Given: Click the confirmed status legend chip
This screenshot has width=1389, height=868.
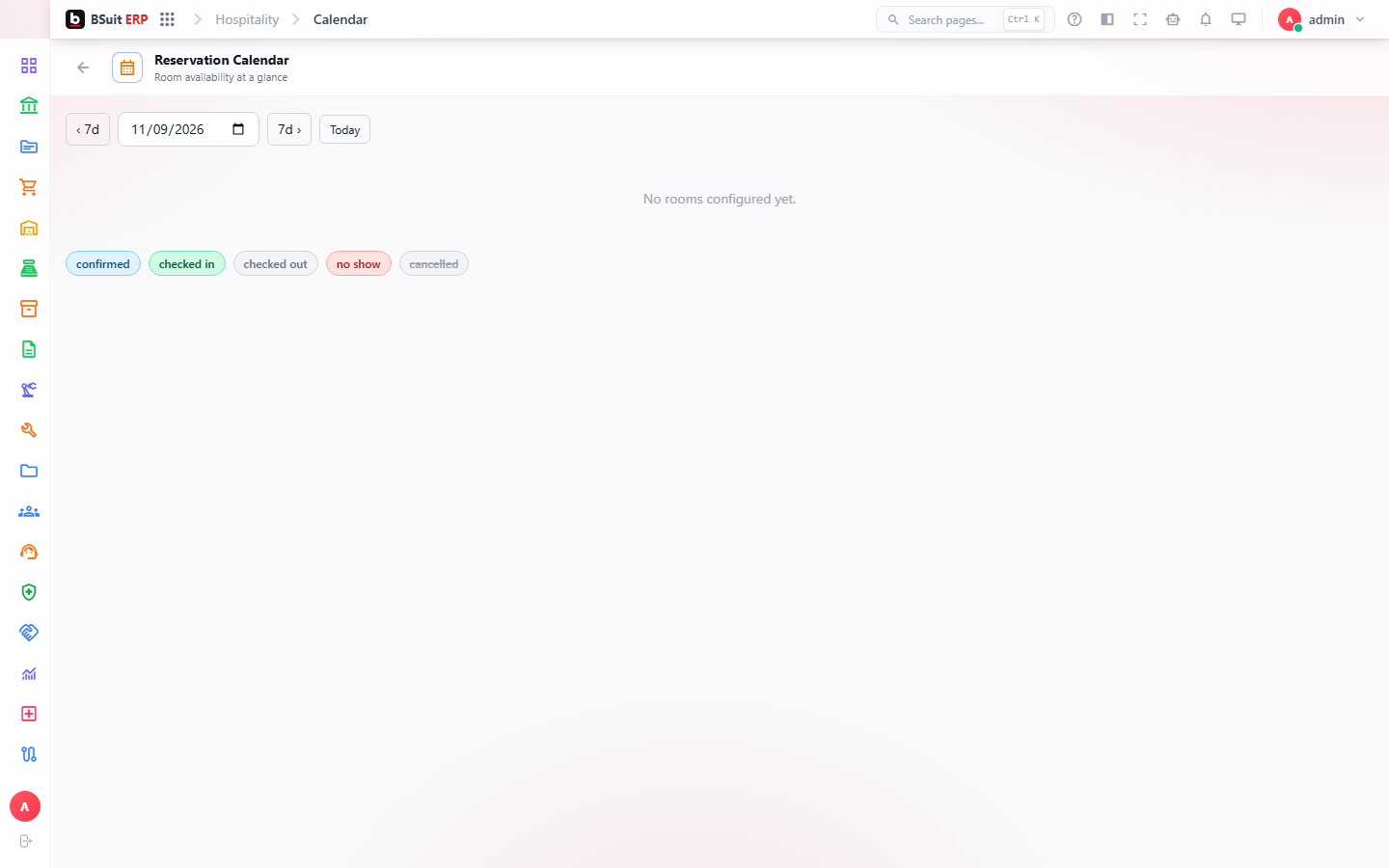Looking at the screenshot, I should [x=103, y=264].
